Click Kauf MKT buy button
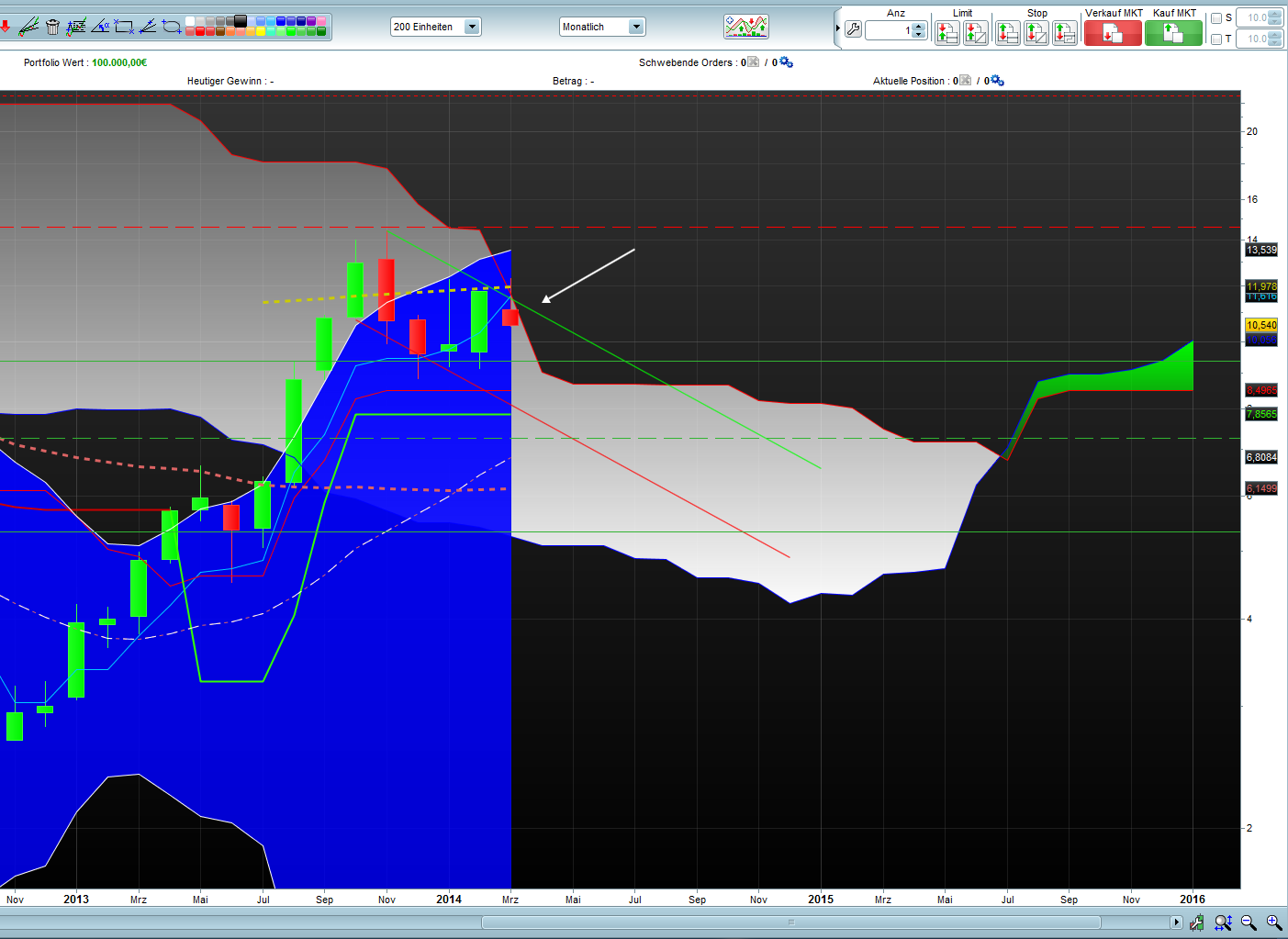This screenshot has width=1288, height=939. 1173,33
